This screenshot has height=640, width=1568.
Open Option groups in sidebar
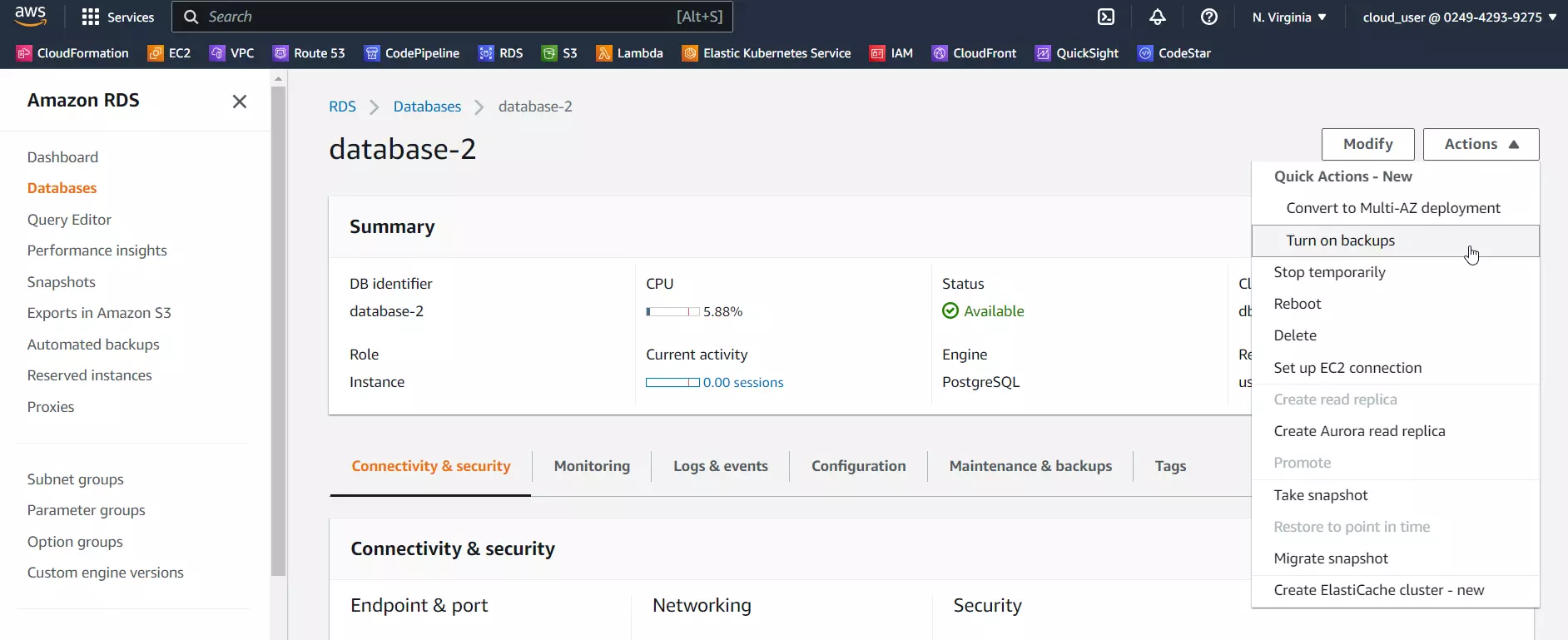pos(75,542)
